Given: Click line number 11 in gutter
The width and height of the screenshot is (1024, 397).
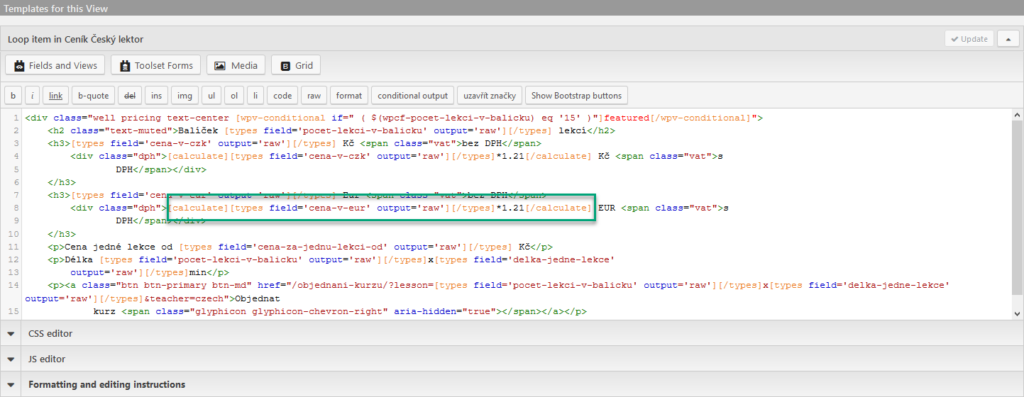Looking at the screenshot, I should 14,246.
